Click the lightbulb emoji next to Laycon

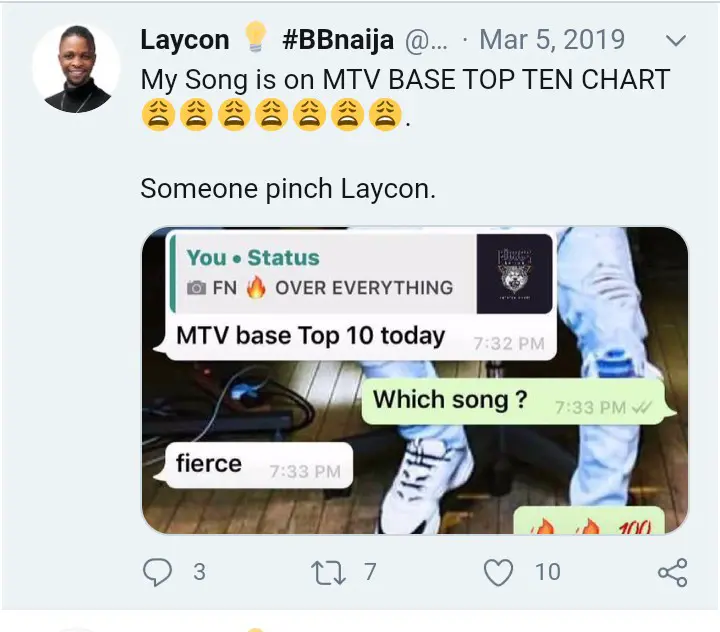point(255,37)
